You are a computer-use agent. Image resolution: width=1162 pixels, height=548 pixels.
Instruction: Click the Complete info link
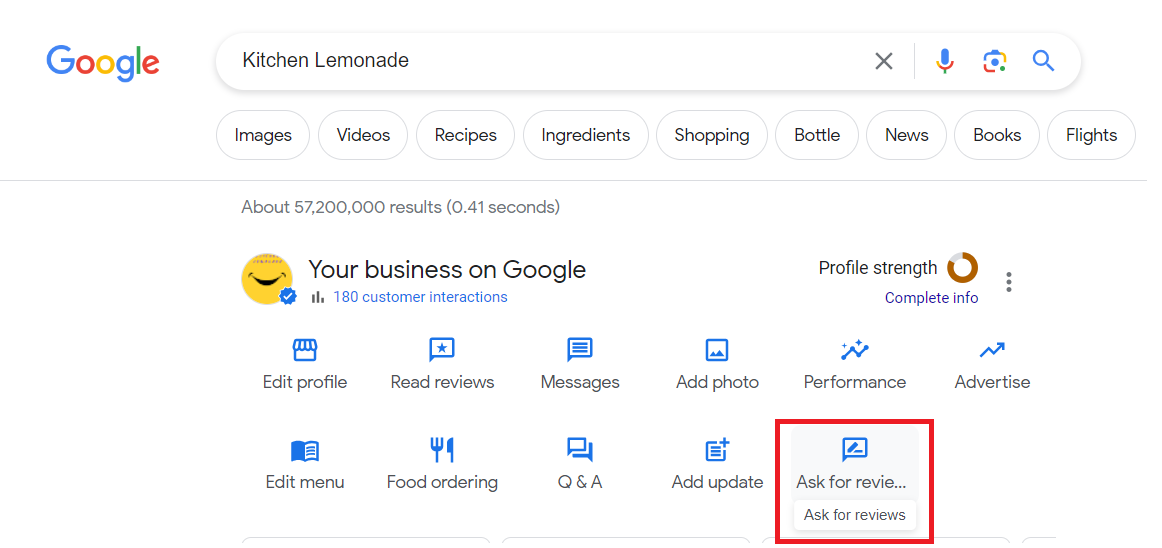click(x=931, y=298)
